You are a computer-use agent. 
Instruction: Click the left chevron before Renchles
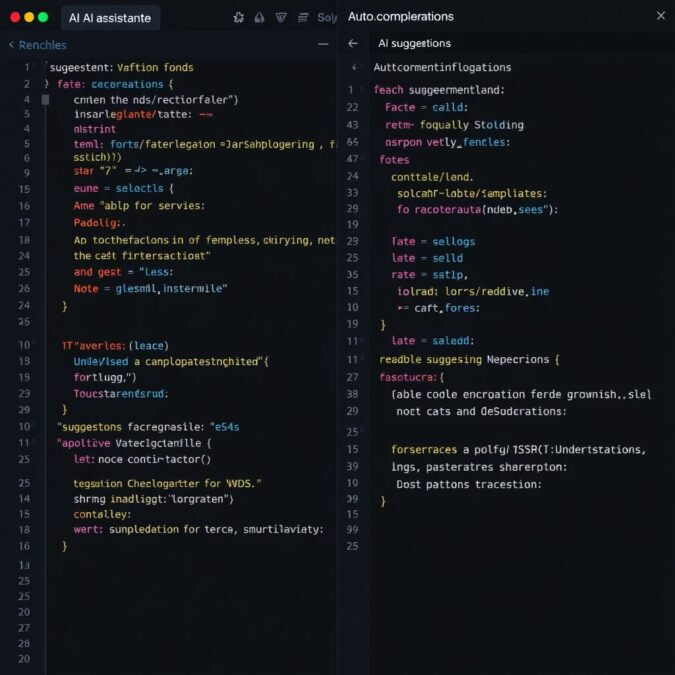point(11,45)
